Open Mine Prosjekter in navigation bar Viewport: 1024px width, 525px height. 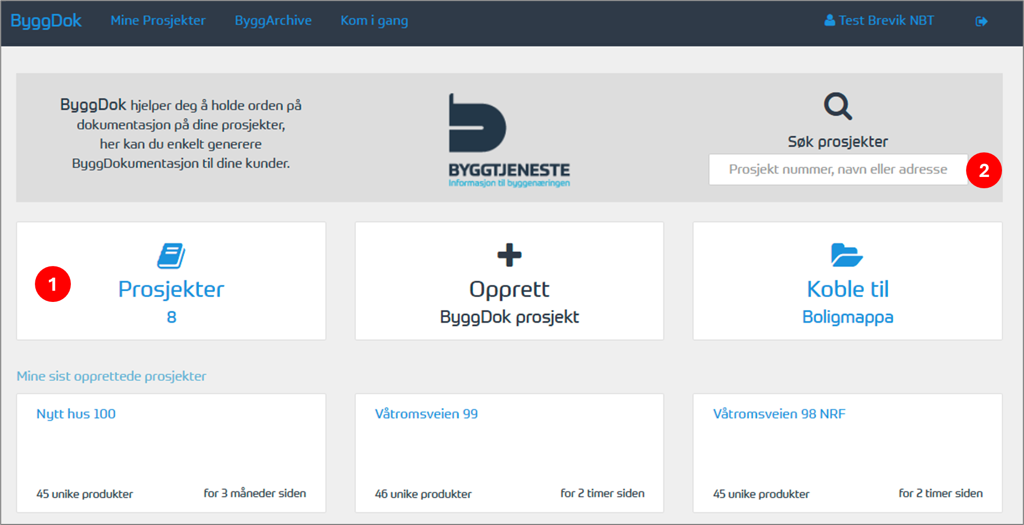(158, 21)
